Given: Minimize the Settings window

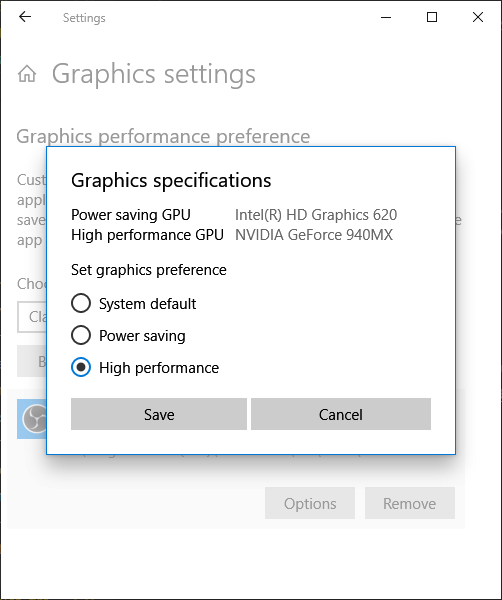Looking at the screenshot, I should pos(386,17).
